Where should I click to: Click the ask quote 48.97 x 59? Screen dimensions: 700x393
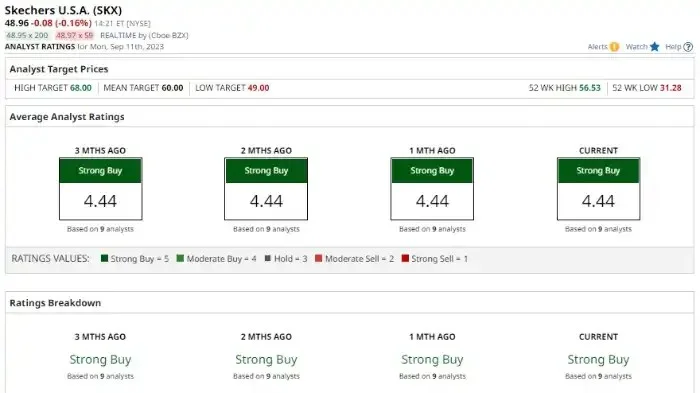(75, 35)
